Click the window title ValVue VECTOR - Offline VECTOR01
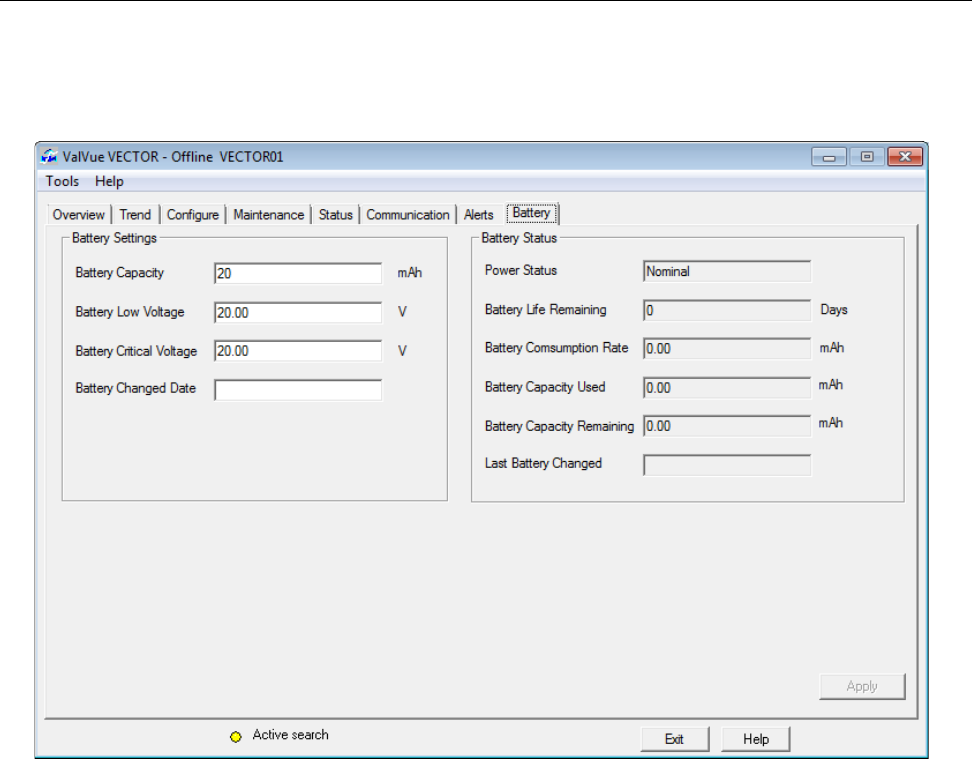 pos(173,157)
